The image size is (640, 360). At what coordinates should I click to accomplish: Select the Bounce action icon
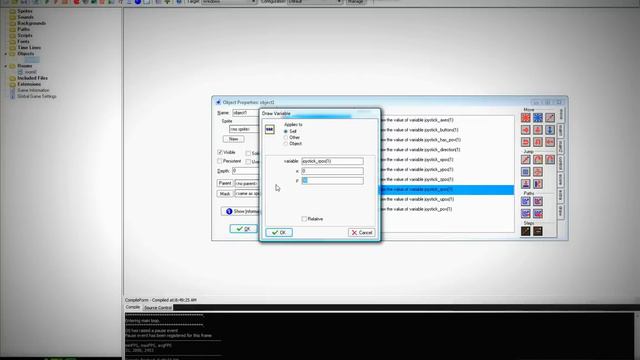tap(538, 184)
